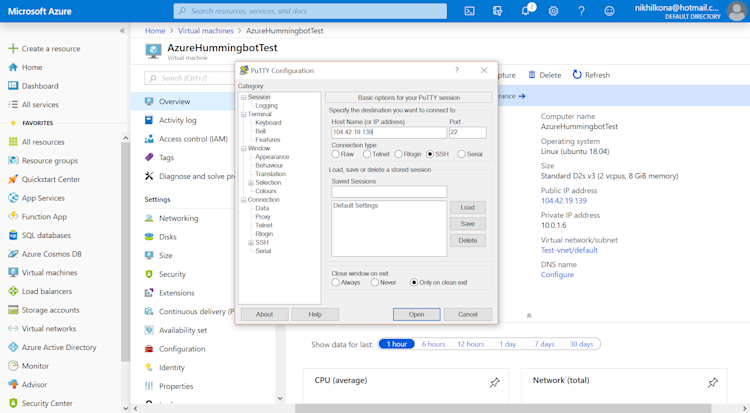Collapse the Window tree node
The height and width of the screenshot is (413, 750).
pyautogui.click(x=243, y=148)
